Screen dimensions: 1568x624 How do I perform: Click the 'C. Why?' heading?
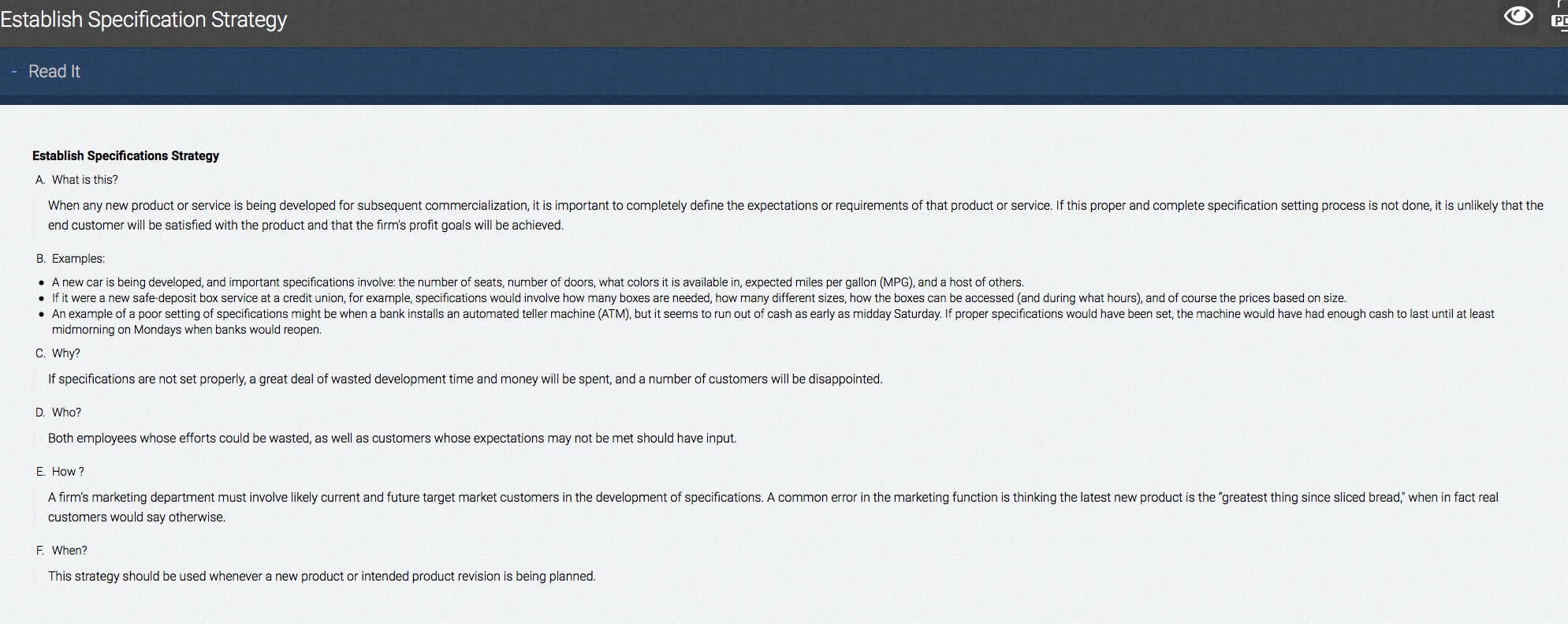click(58, 353)
